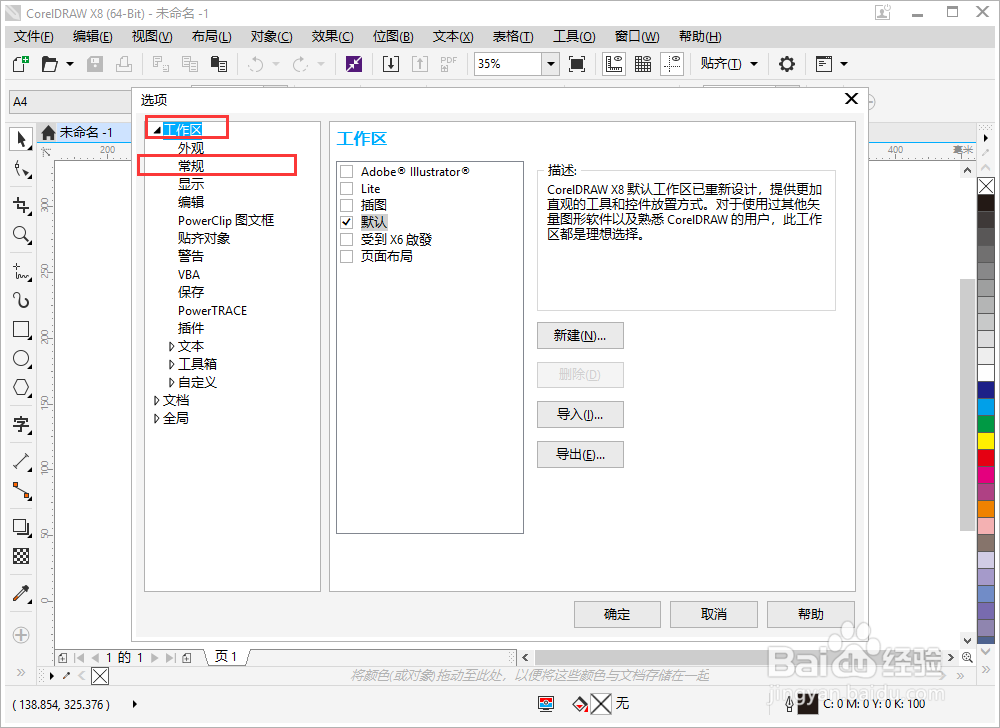Open the Open-file dropdown arrow

coord(70,64)
